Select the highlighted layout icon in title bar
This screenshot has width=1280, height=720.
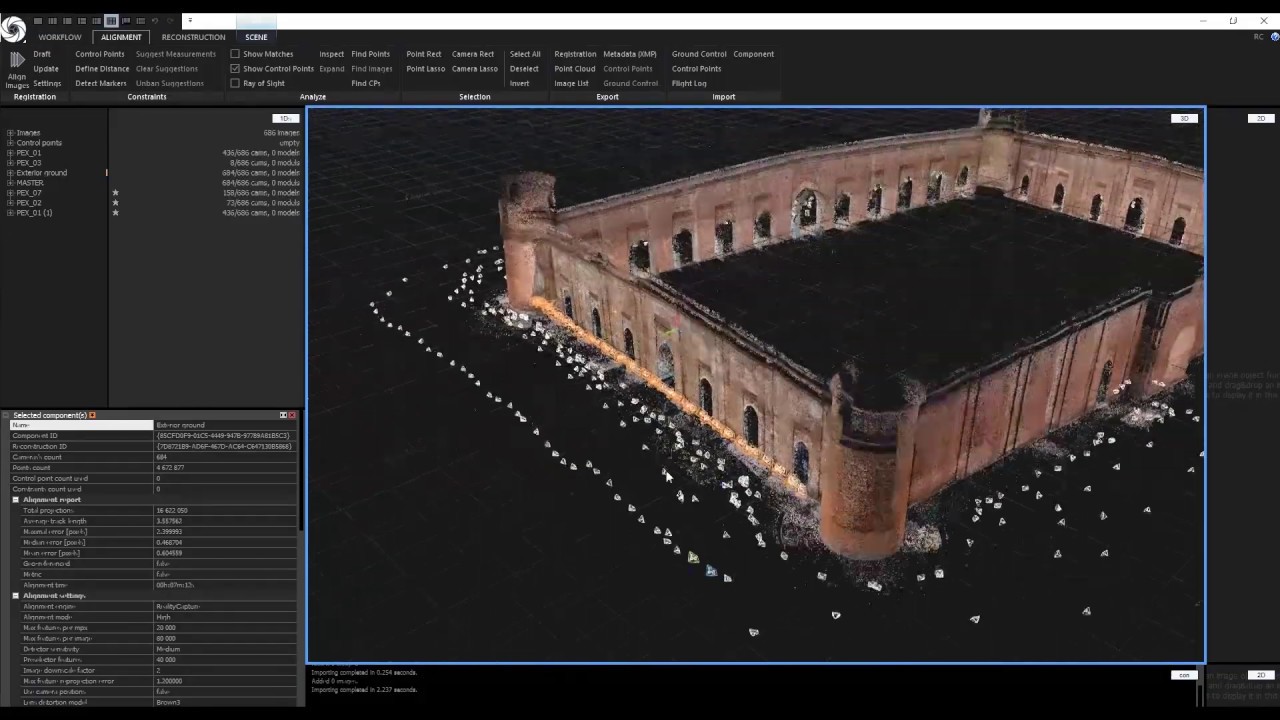[x=111, y=20]
